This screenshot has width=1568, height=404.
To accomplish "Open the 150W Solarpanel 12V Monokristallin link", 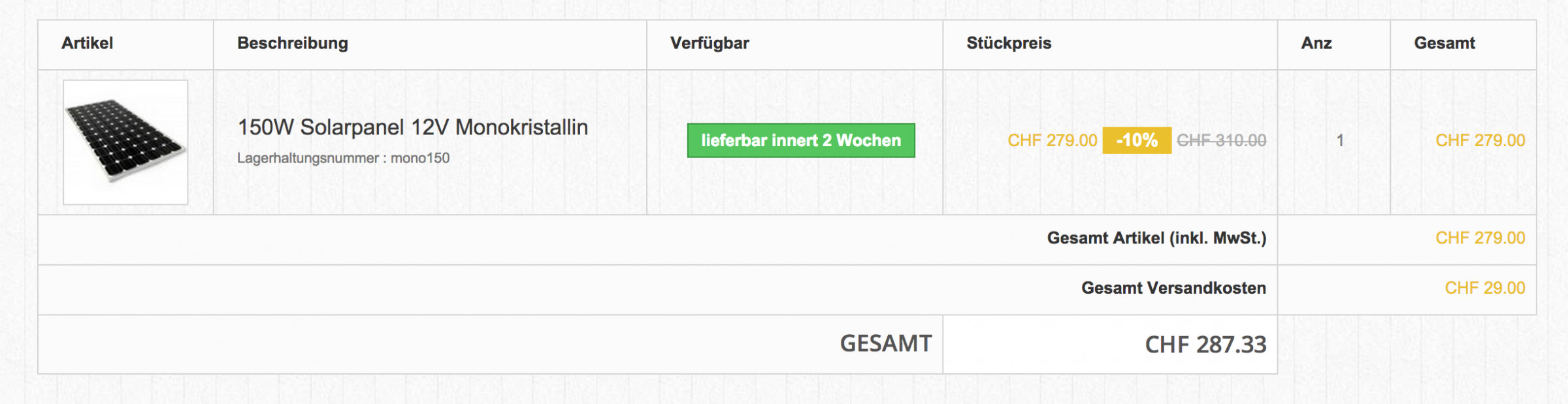I will pos(412,127).
